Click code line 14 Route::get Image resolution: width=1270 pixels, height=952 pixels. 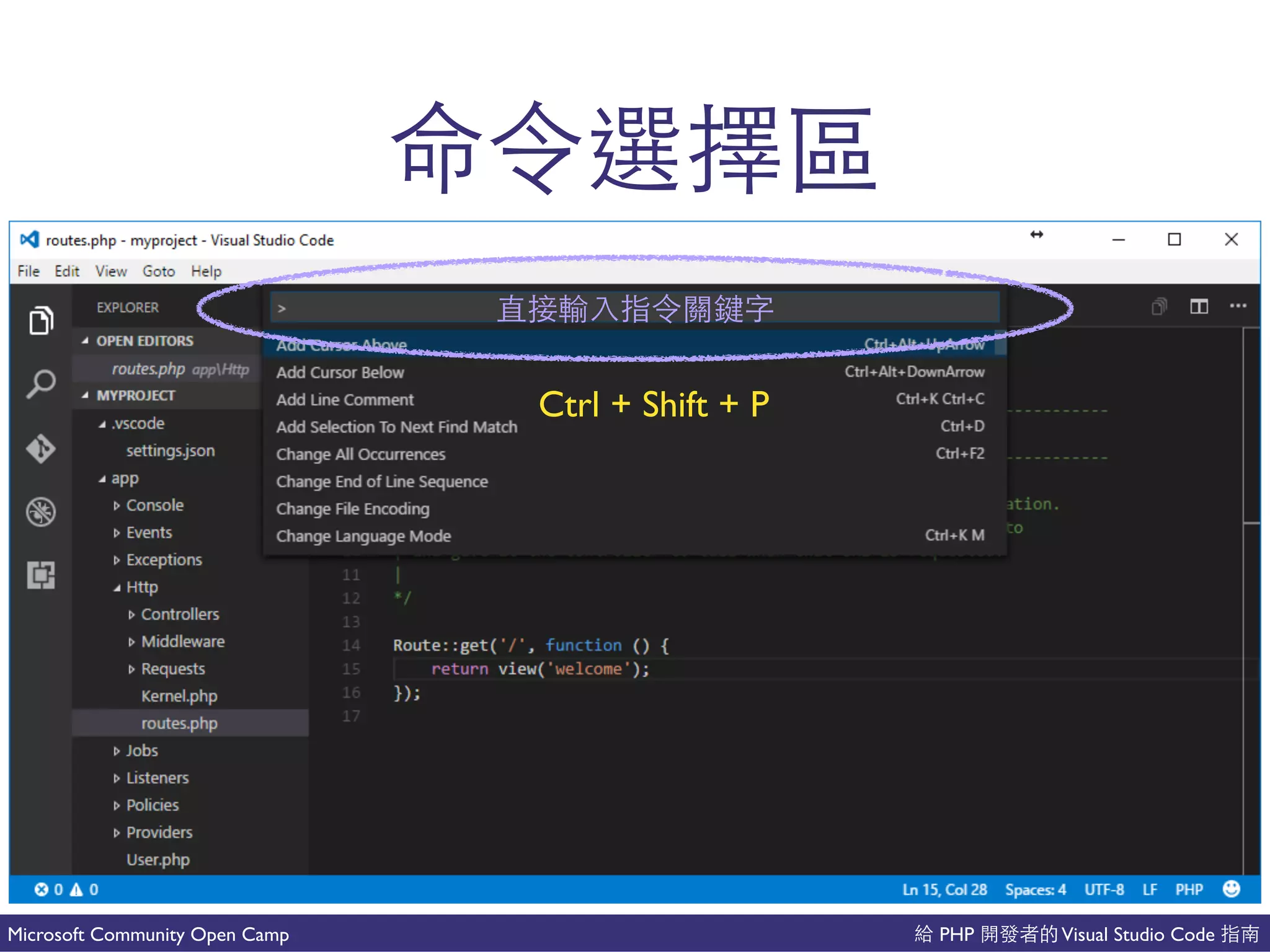[531, 645]
